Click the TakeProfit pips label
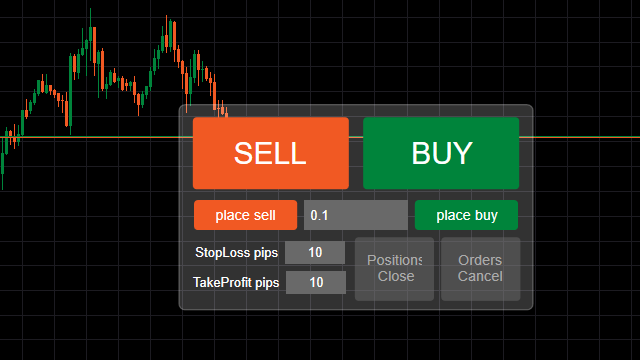The width and height of the screenshot is (640, 360). tap(236, 282)
